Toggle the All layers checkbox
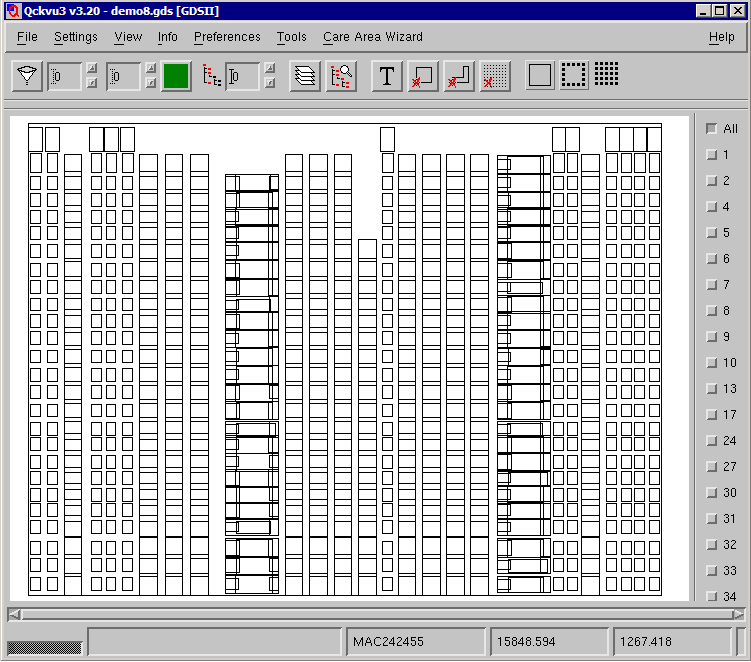This screenshot has width=751, height=662. (x=711, y=128)
